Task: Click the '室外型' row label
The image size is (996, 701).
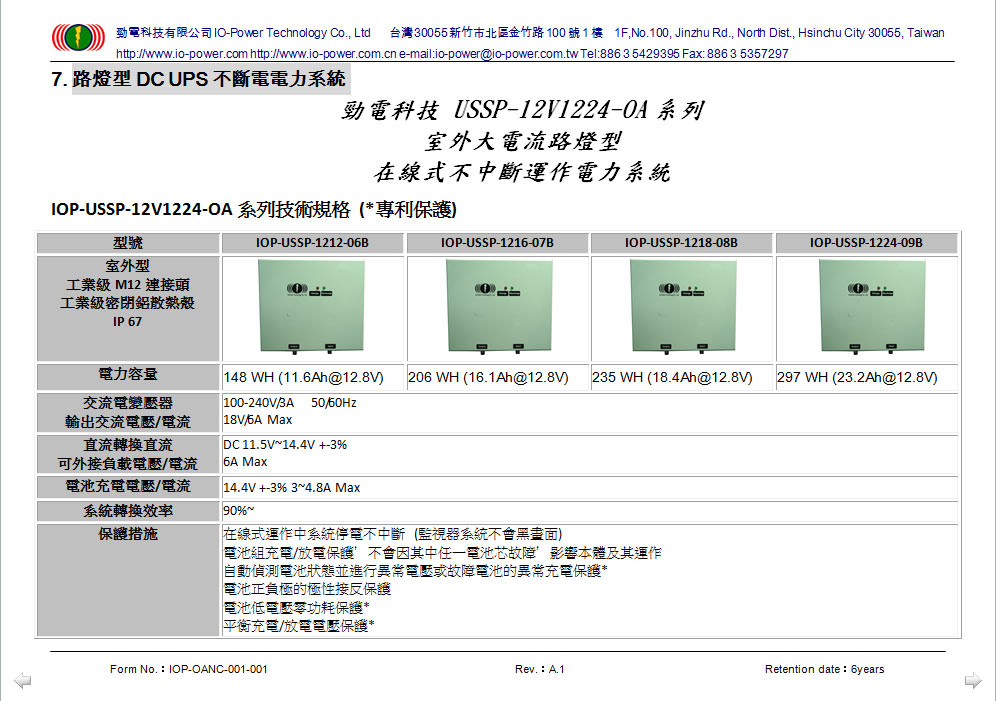Action: [128, 266]
